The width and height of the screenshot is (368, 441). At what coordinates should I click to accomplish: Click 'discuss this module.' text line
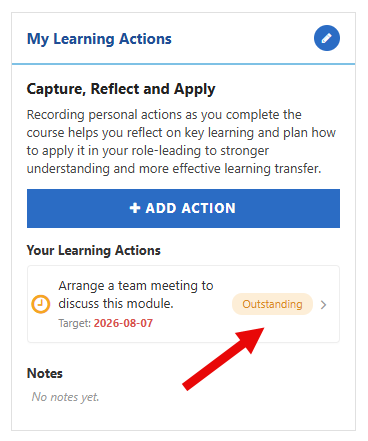click(x=116, y=304)
